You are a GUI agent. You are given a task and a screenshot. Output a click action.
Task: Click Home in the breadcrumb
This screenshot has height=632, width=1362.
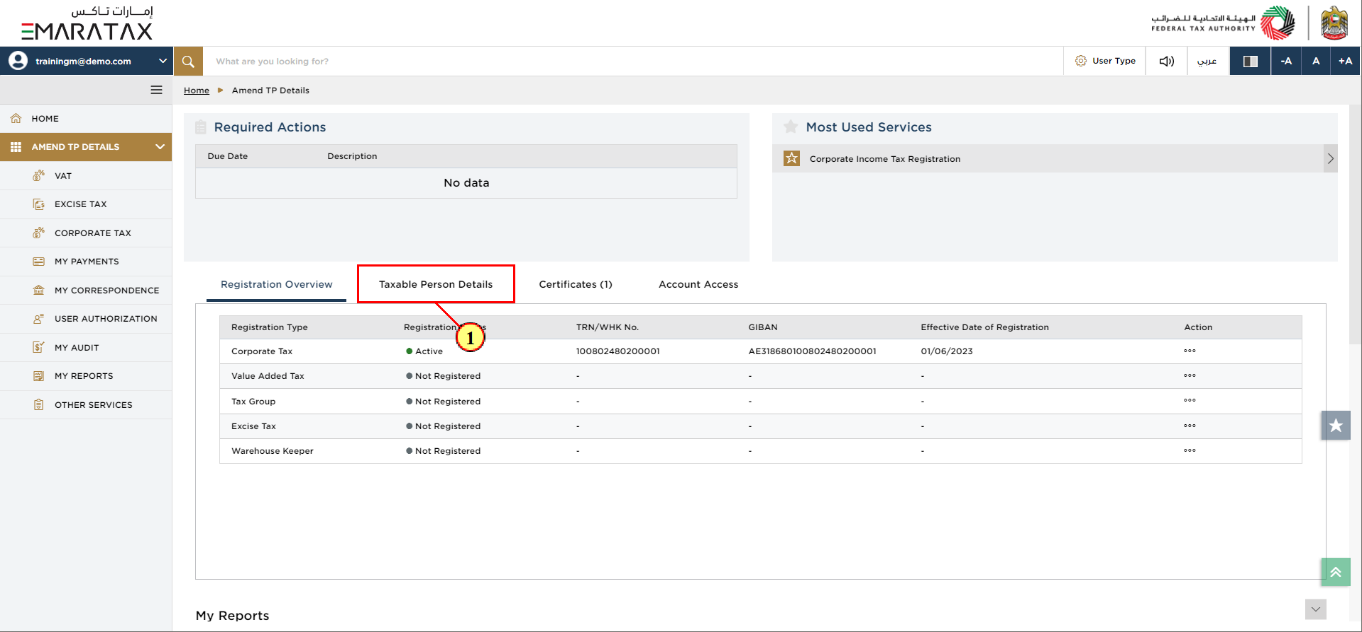pyautogui.click(x=197, y=90)
